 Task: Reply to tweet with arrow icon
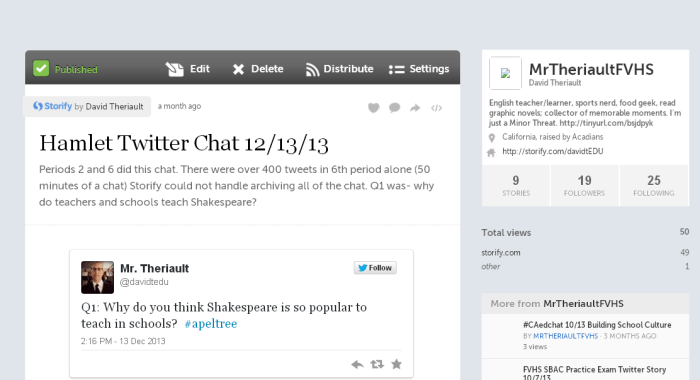357,364
